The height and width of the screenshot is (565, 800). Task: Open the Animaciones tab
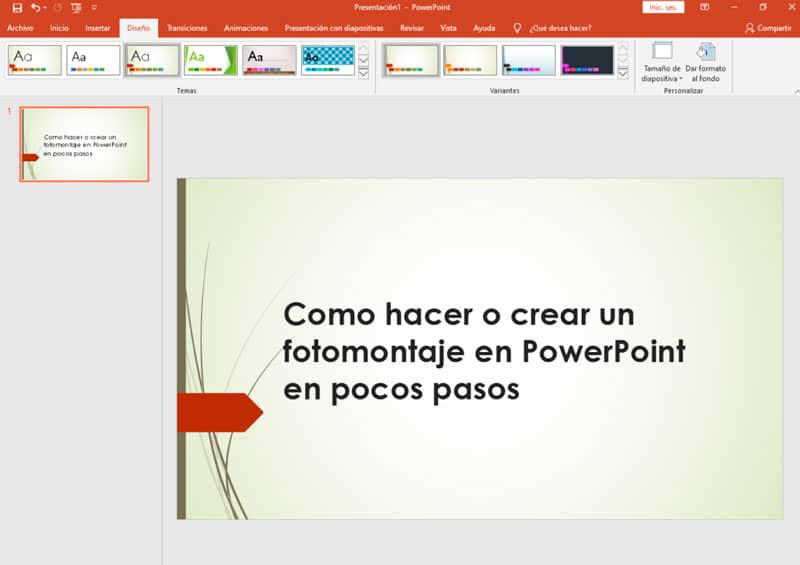tap(246, 28)
